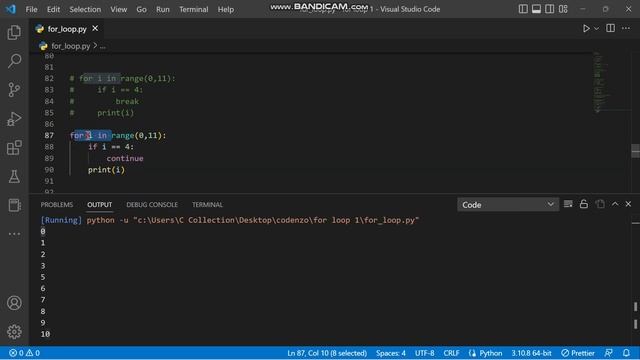This screenshot has height=360, width=640.
Task: Toggle primary side bar layout
Action: point(523,9)
